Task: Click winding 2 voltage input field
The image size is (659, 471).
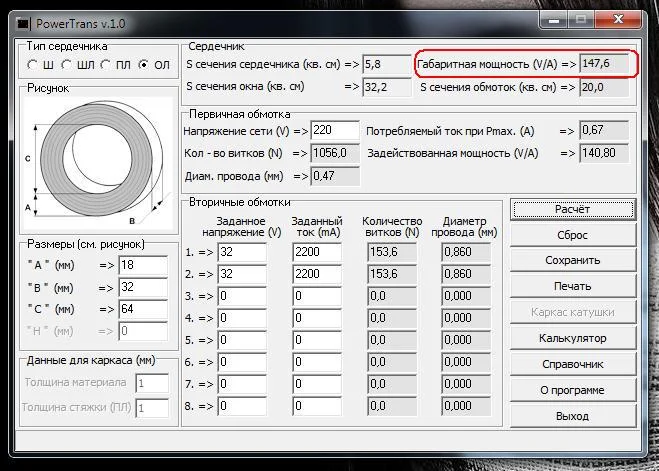Action: 242,274
